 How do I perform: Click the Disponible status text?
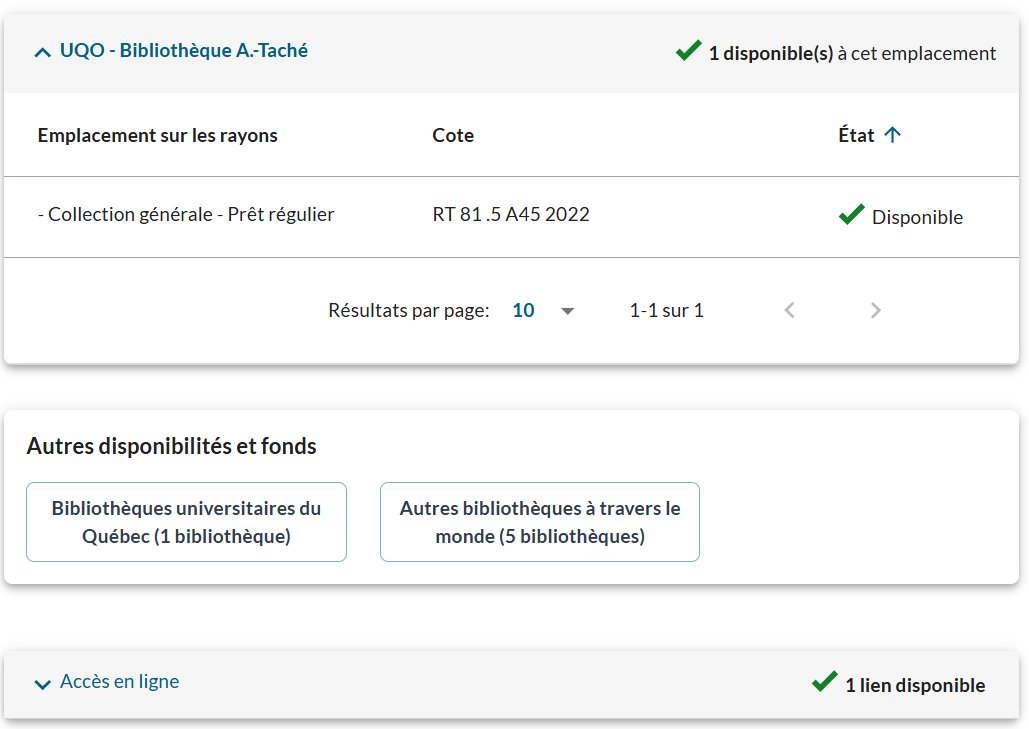click(x=917, y=217)
